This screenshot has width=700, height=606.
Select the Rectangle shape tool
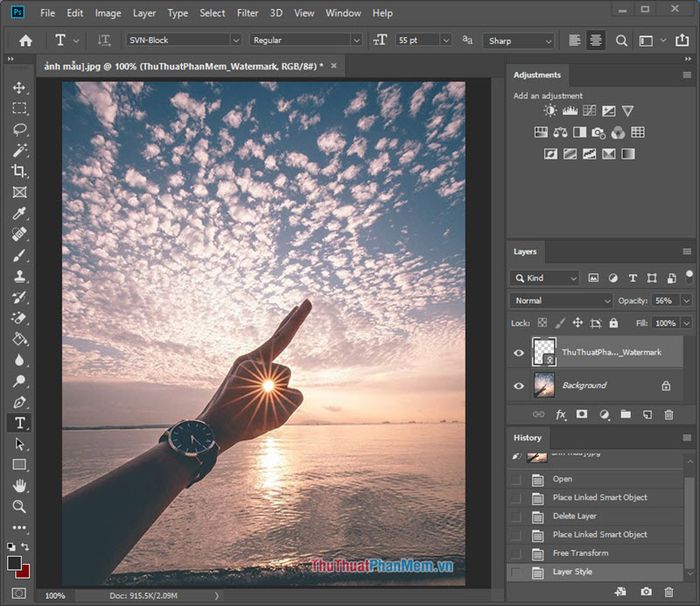pyautogui.click(x=19, y=465)
